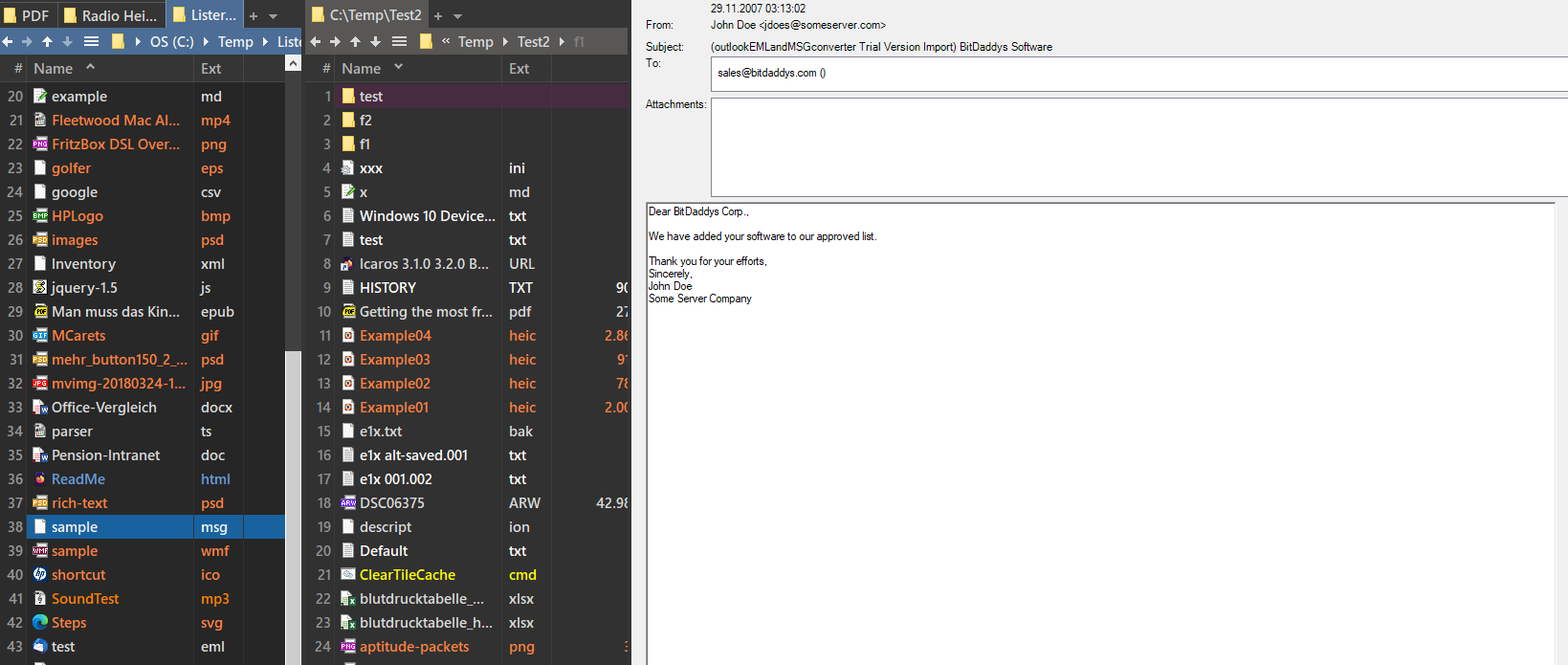This screenshot has width=1568, height=665.
Task: Expand the breadcrumb arrow after Test2
Action: (x=562, y=42)
